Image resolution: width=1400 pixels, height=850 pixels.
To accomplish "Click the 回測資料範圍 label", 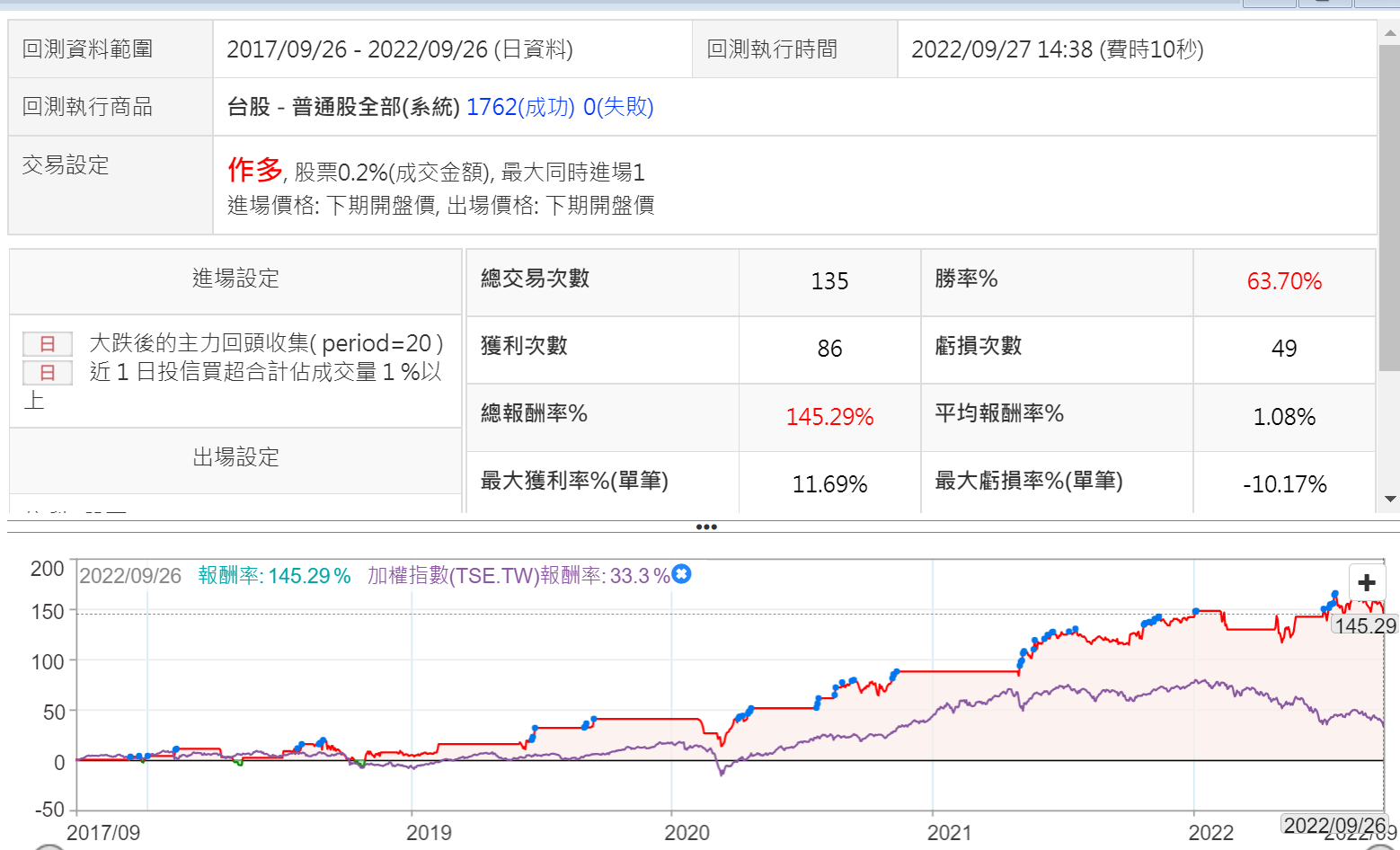I will [x=87, y=49].
